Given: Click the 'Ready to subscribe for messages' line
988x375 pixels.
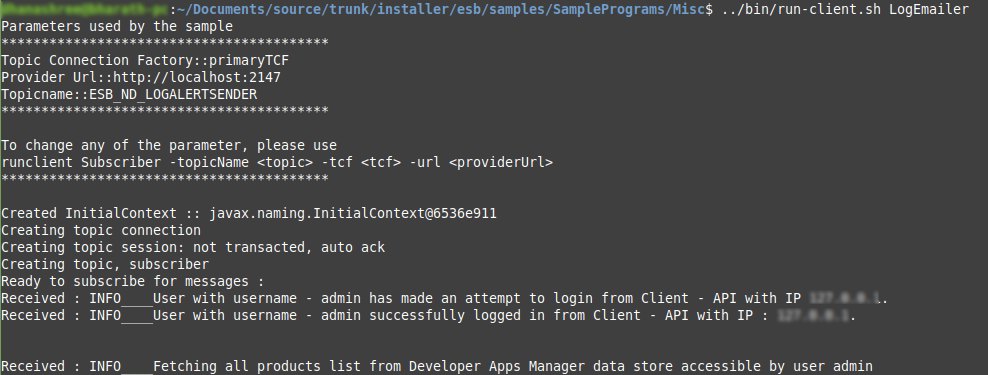Looking at the screenshot, I should coord(132,282).
